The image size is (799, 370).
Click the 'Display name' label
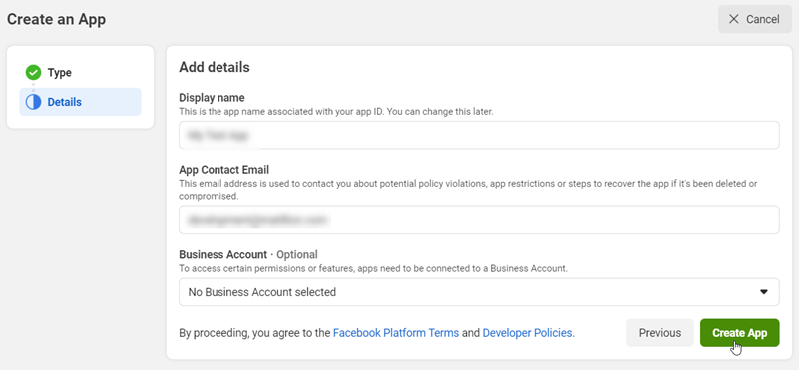(211, 97)
